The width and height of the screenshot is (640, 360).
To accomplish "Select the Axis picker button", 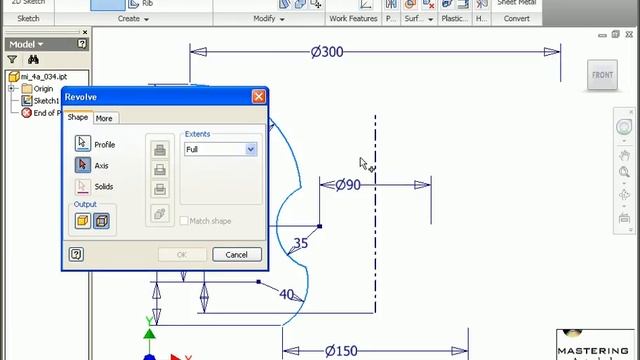I will (82, 165).
